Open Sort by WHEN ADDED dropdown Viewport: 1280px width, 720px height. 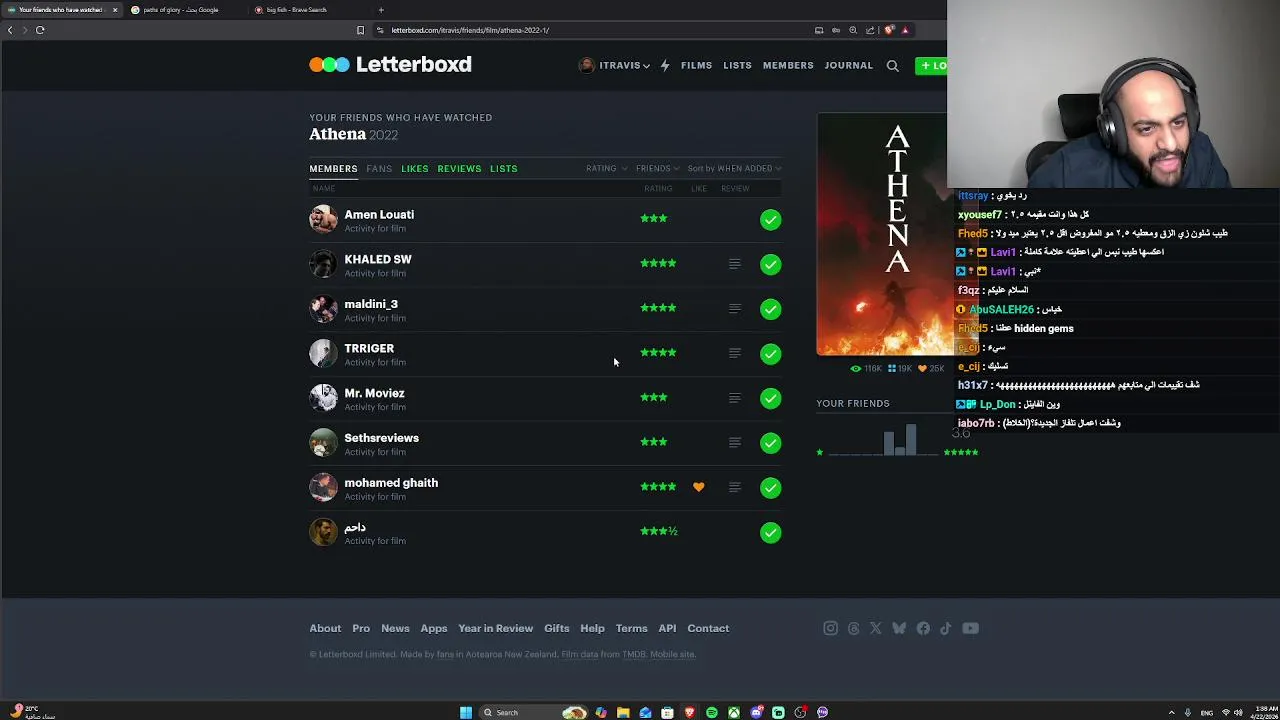(734, 168)
